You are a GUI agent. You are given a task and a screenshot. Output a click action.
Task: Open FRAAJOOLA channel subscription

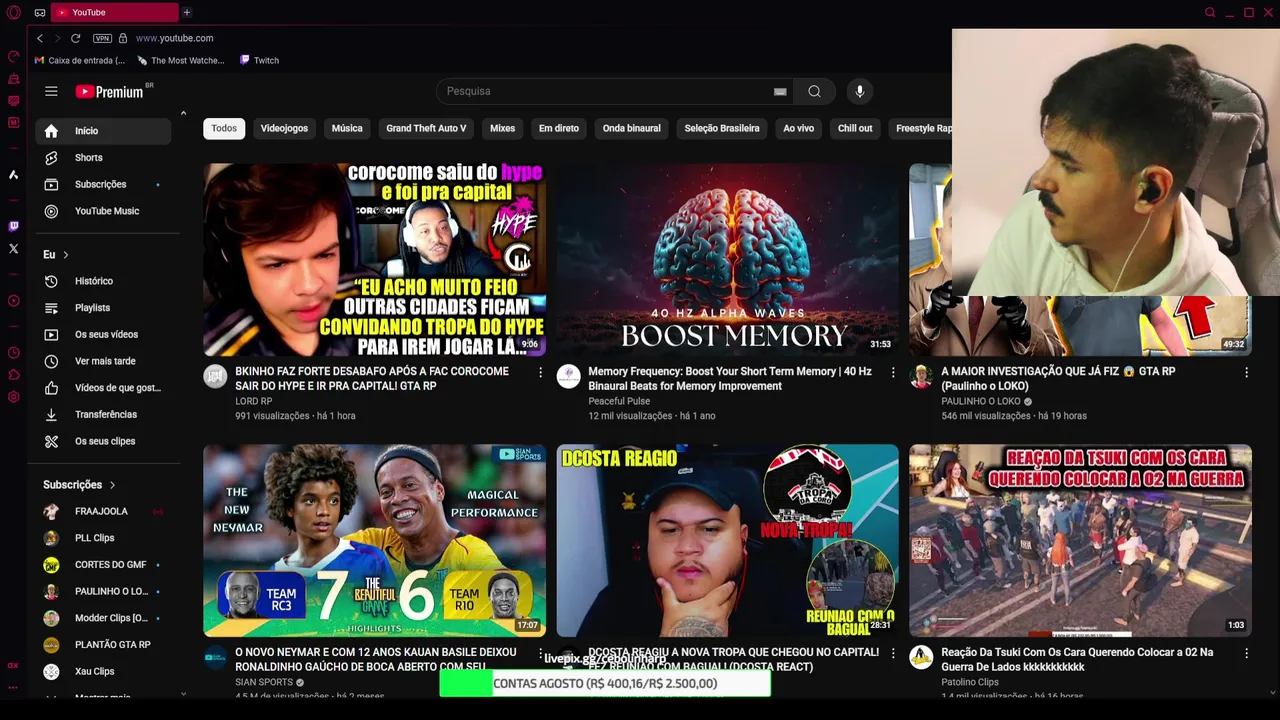(103, 511)
